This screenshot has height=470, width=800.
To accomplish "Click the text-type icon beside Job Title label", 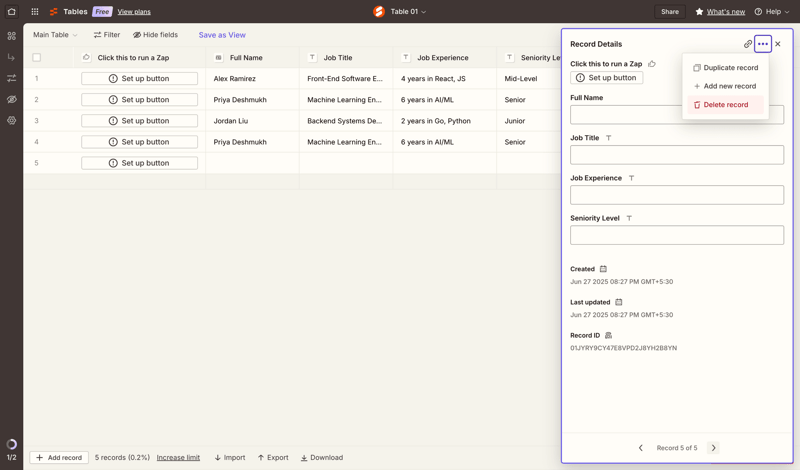I will [x=608, y=138].
